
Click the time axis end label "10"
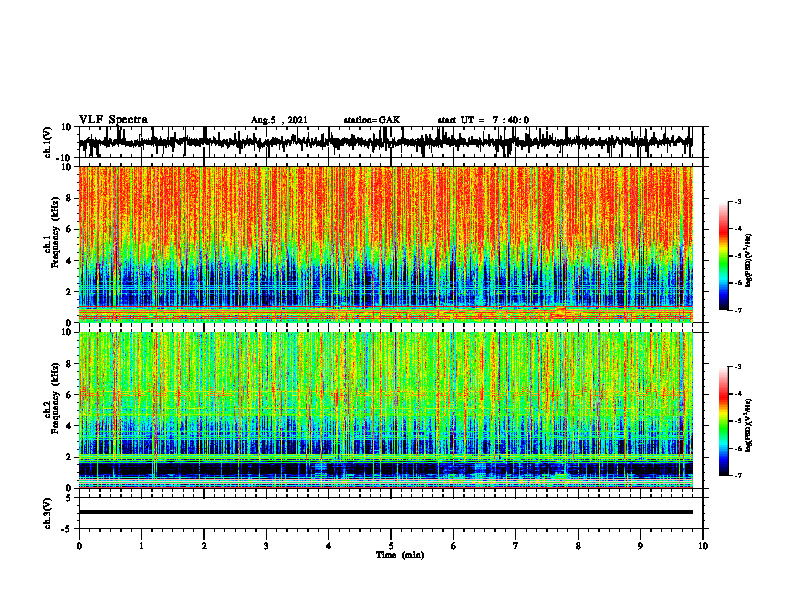tap(703, 546)
